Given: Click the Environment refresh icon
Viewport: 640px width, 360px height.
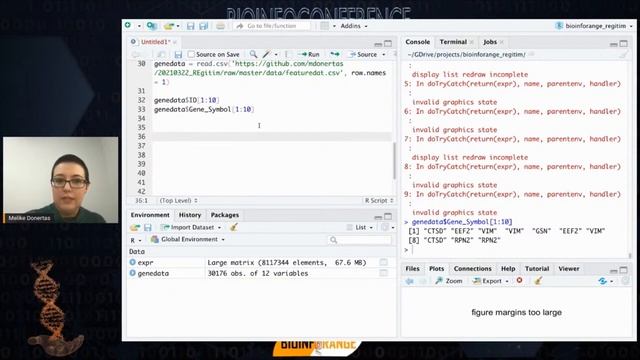Looking at the screenshot, I should point(384,227).
